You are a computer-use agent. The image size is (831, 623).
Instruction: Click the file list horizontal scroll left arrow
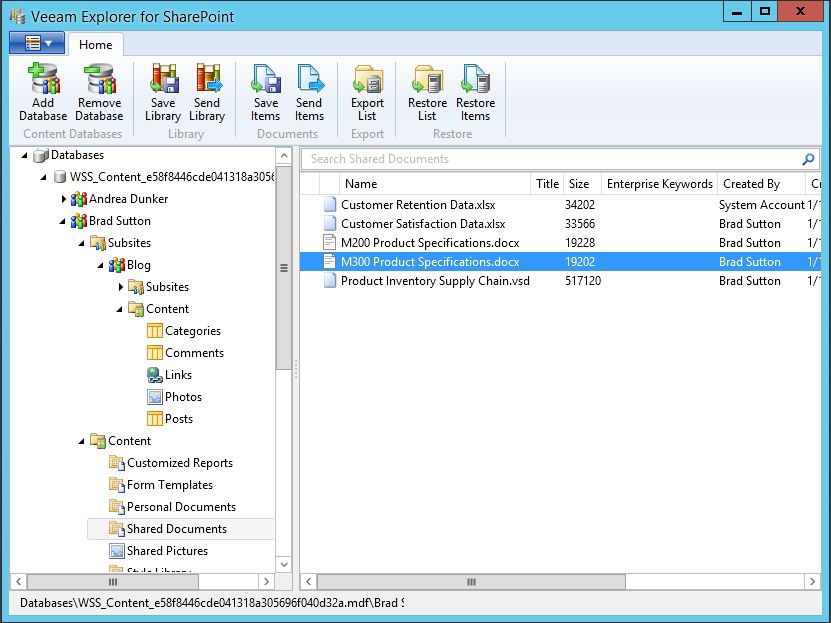(x=308, y=582)
